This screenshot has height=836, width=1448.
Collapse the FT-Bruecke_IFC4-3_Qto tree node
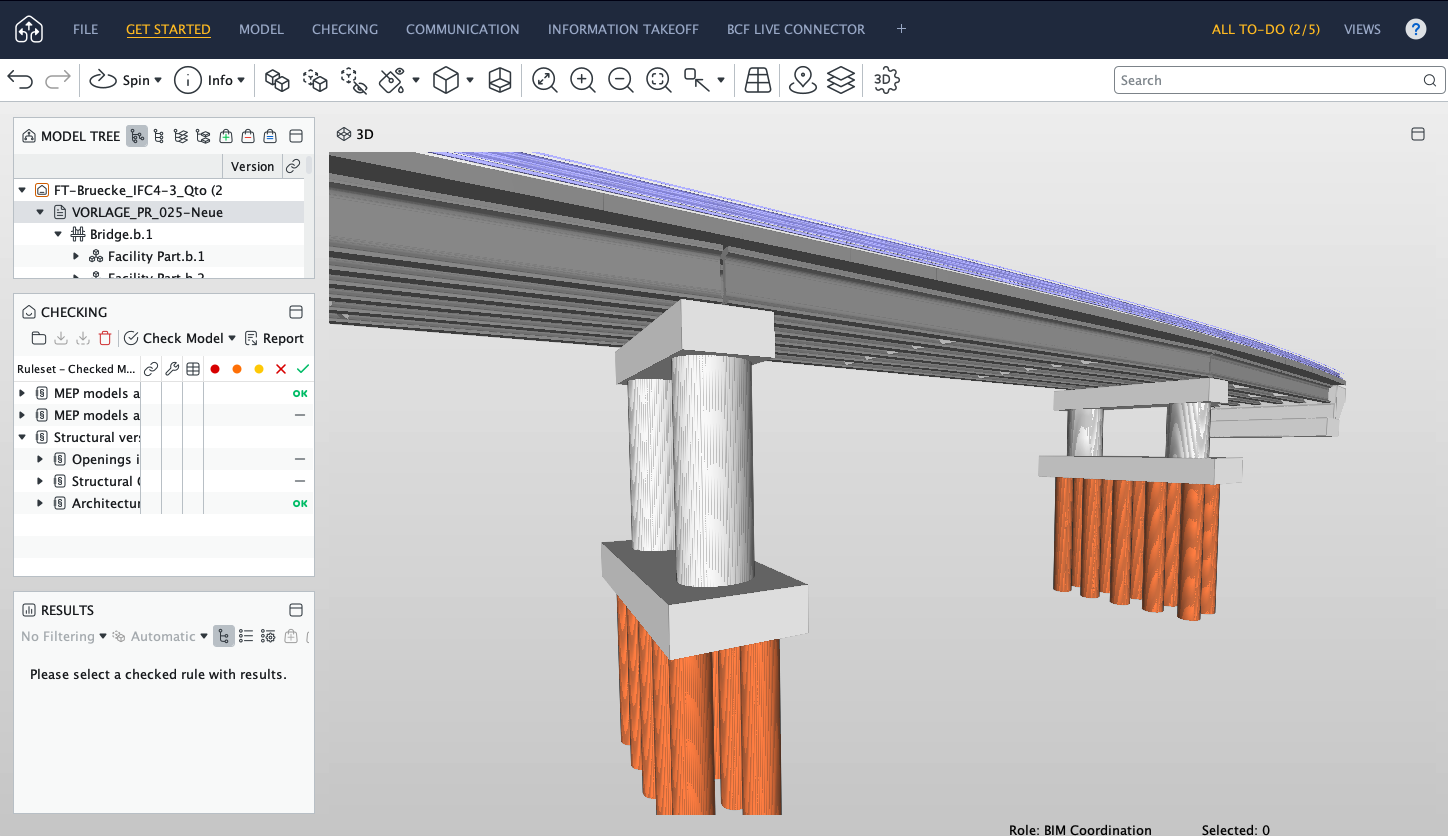pos(23,190)
